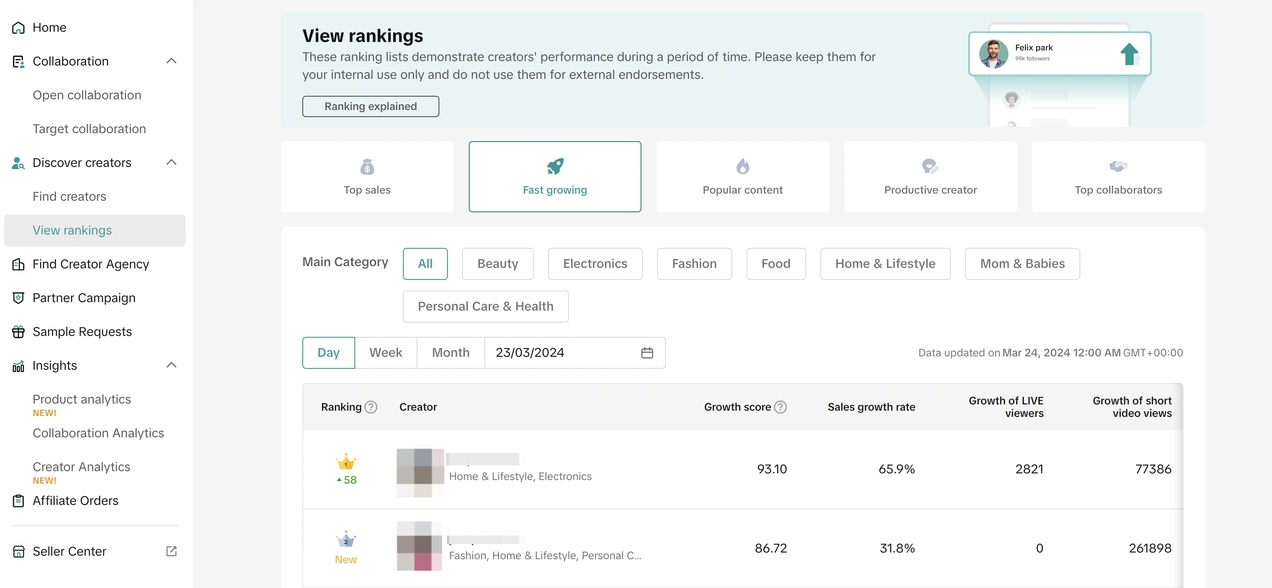The height and width of the screenshot is (588, 1272).
Task: Go to Sample Requests in sidebar
Action: [x=82, y=332]
